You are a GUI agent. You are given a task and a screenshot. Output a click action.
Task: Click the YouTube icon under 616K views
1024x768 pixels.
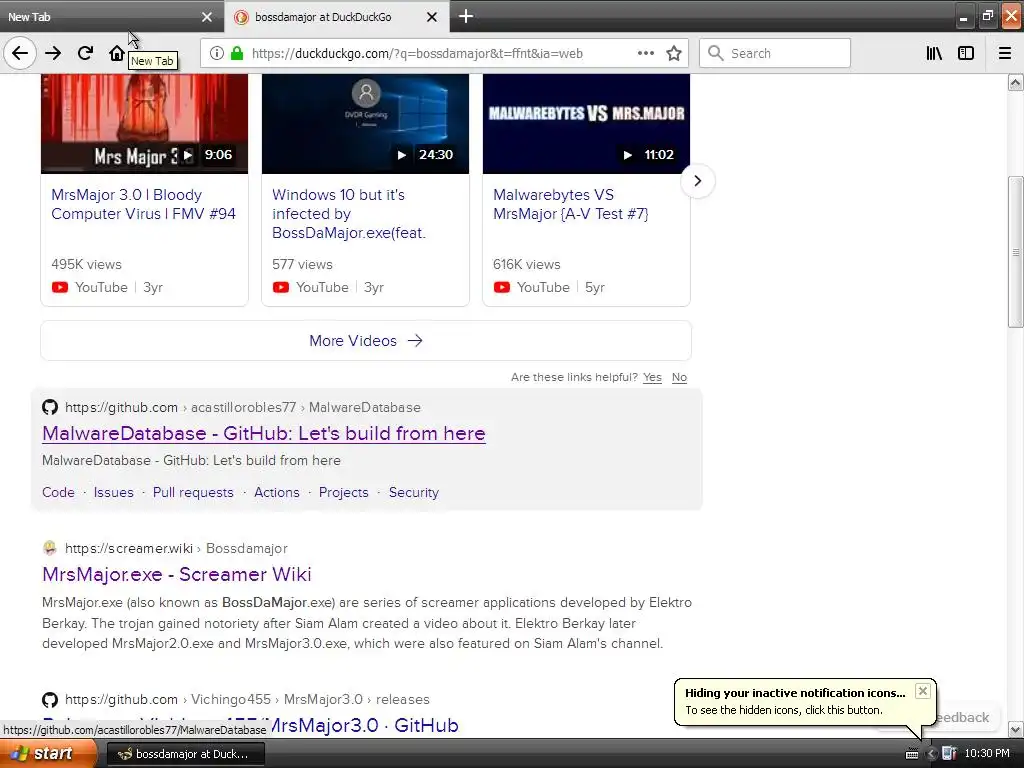502,287
